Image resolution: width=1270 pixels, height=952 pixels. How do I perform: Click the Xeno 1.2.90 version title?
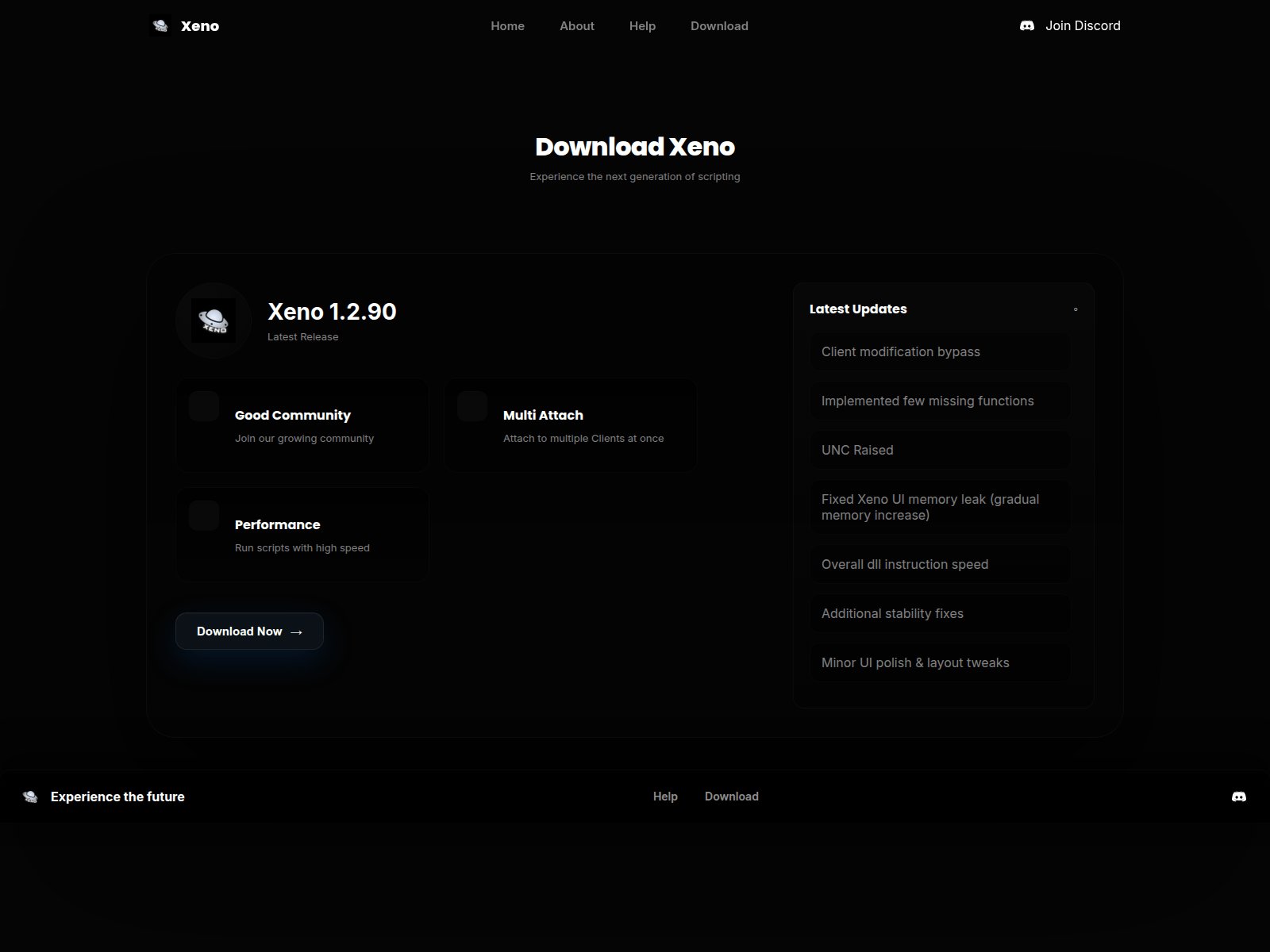tap(332, 312)
